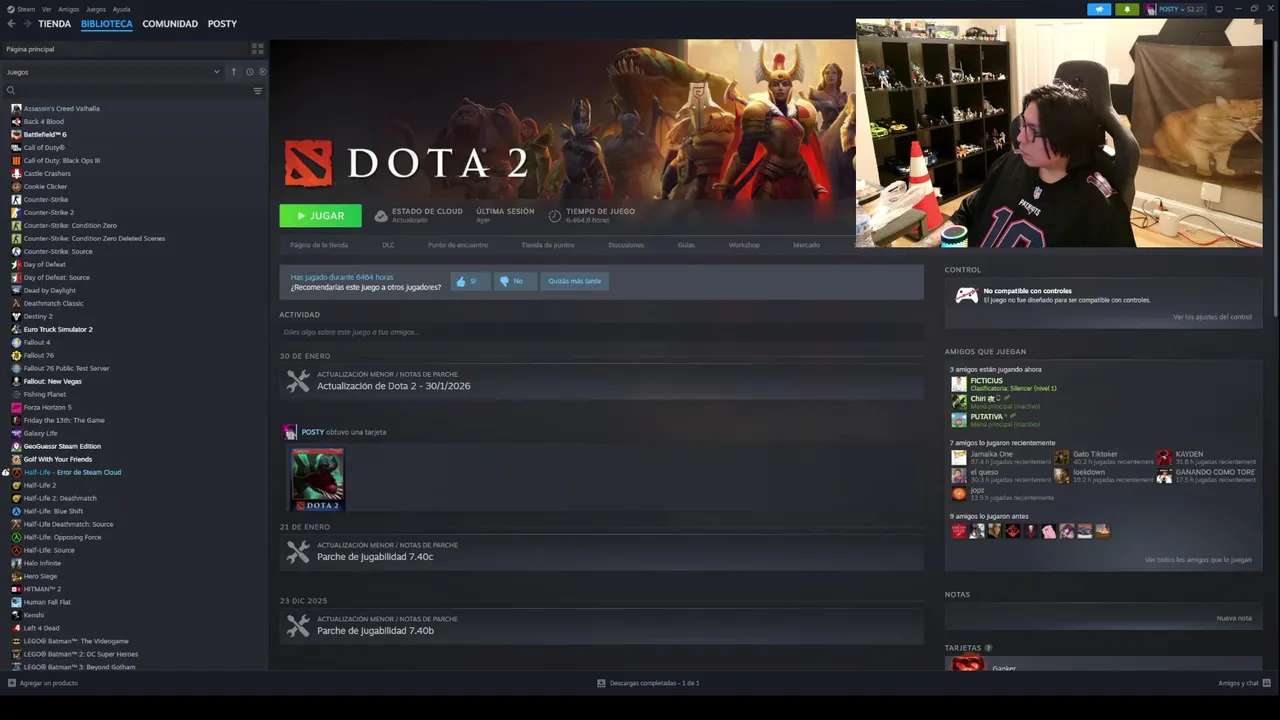
Task: Click wrench icon of Parche de jugabilidad 7.40c
Action: click(x=298, y=551)
